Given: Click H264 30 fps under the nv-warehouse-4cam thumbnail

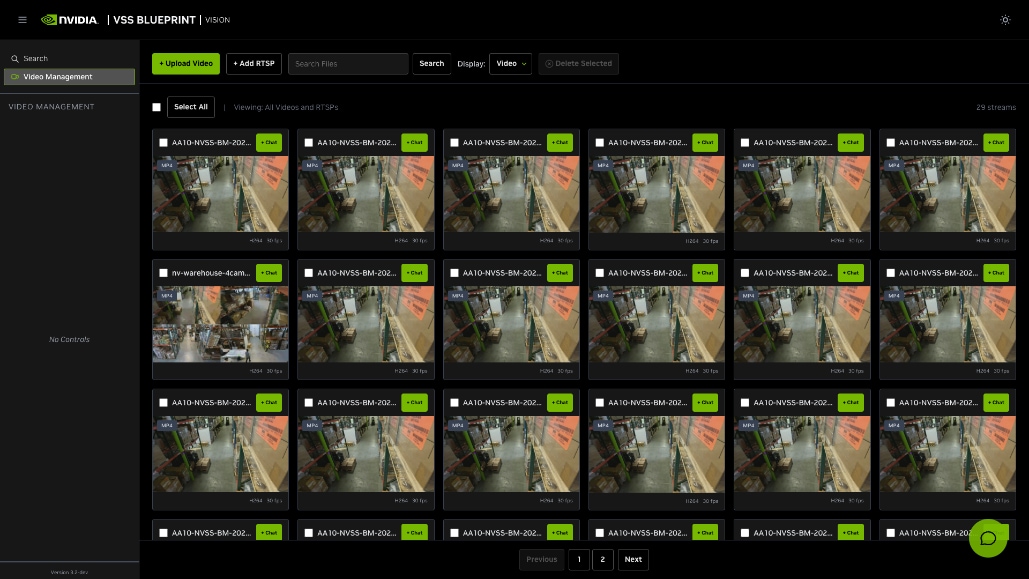Looking at the screenshot, I should pyautogui.click(x=266, y=371).
